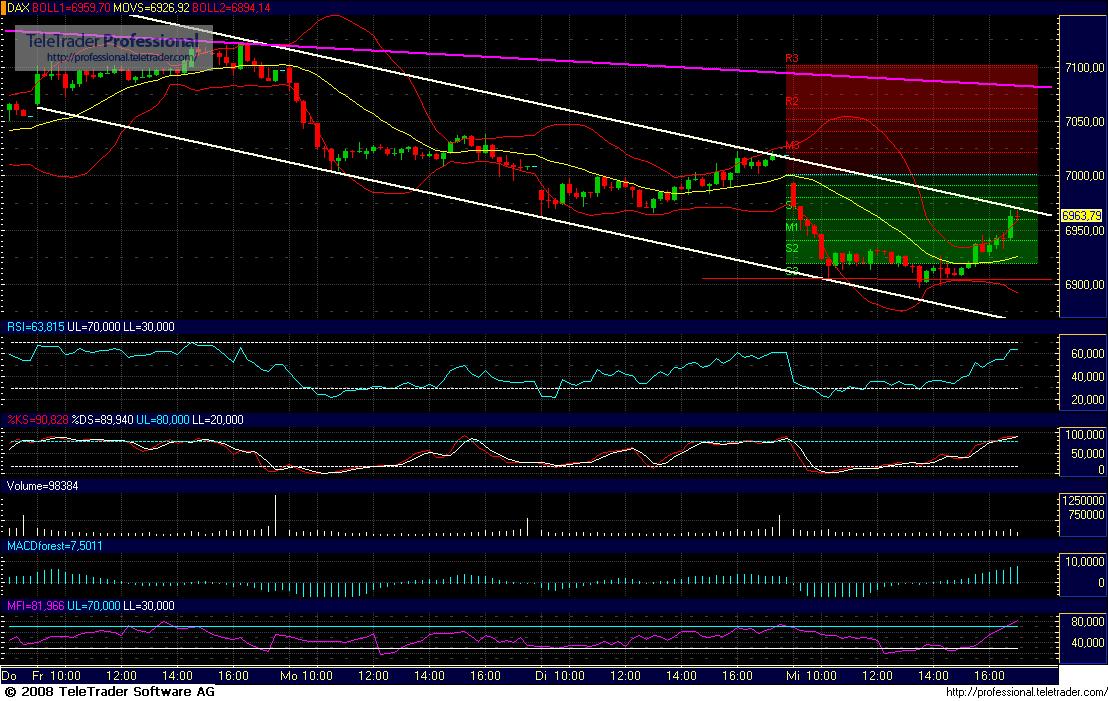This screenshot has width=1108, height=701.
Task: Click the 6950,00 price axis label
Action: tap(1084, 230)
